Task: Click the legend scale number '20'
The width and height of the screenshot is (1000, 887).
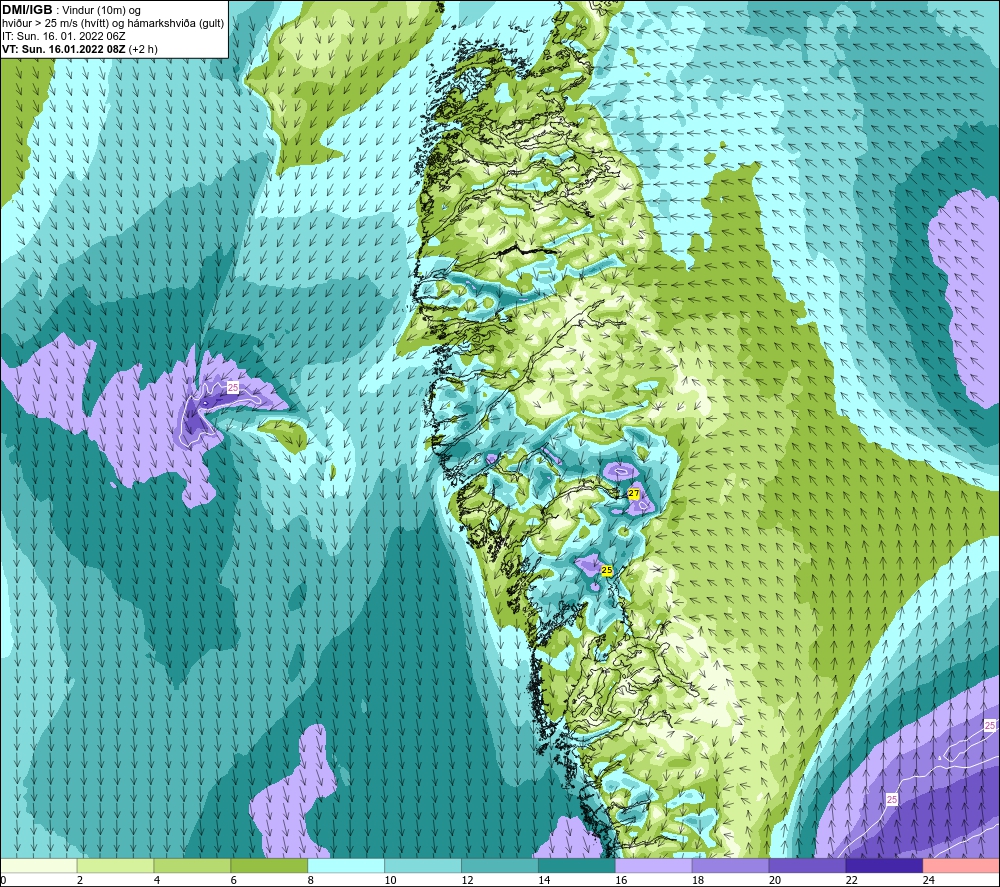Action: tap(775, 880)
